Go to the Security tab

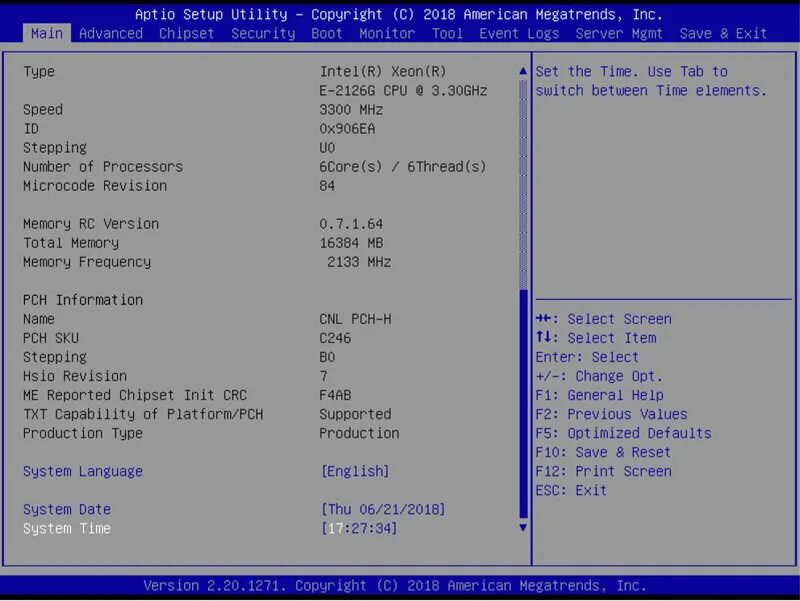(263, 34)
